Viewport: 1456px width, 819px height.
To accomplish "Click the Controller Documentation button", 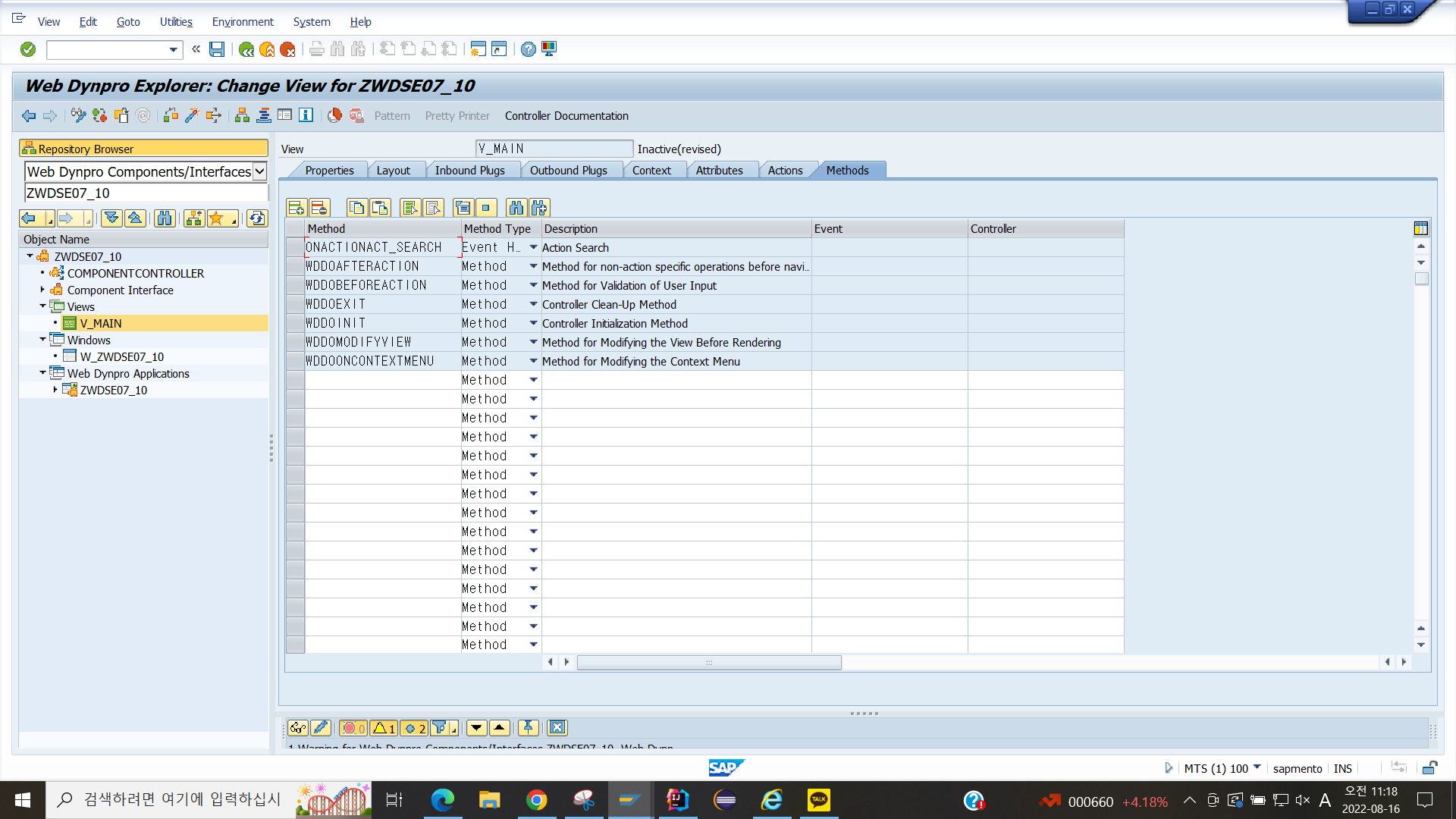I will click(566, 116).
